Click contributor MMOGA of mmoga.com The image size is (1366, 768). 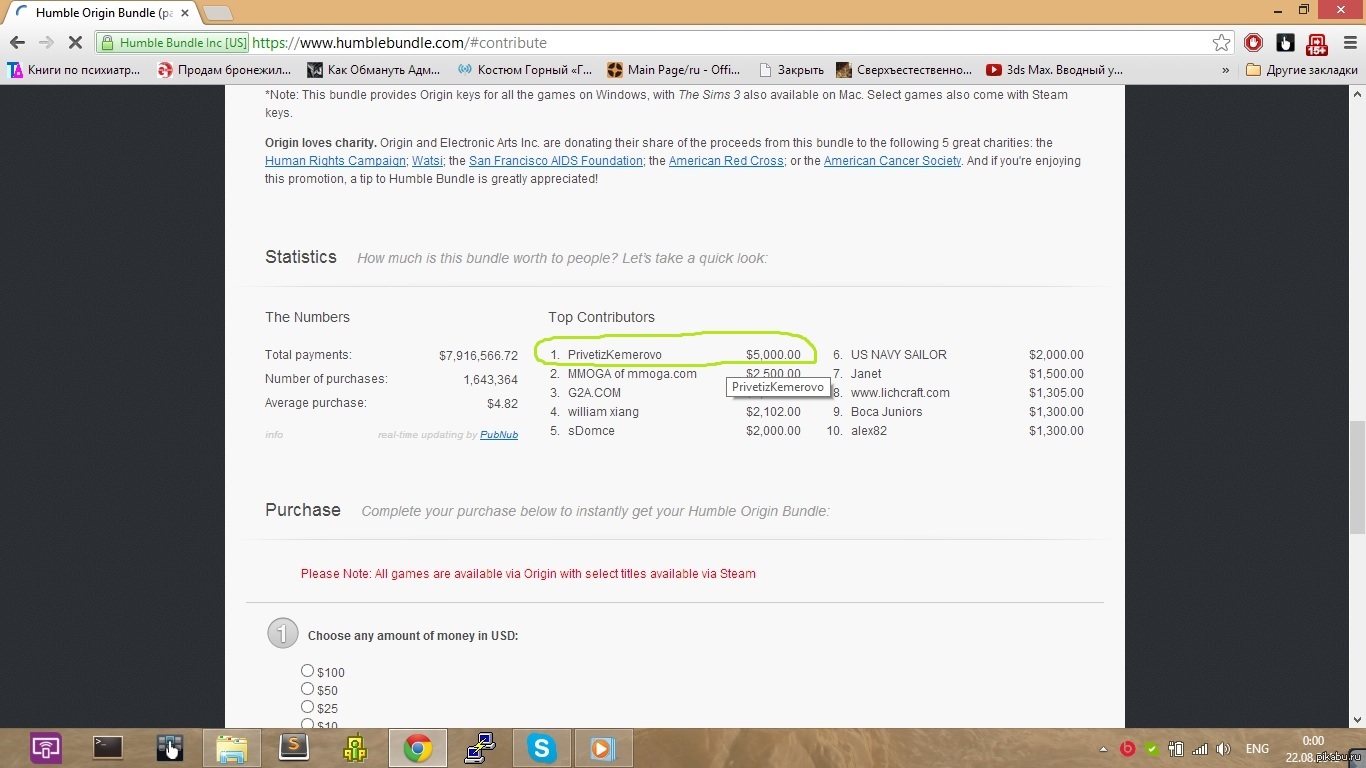coord(632,374)
